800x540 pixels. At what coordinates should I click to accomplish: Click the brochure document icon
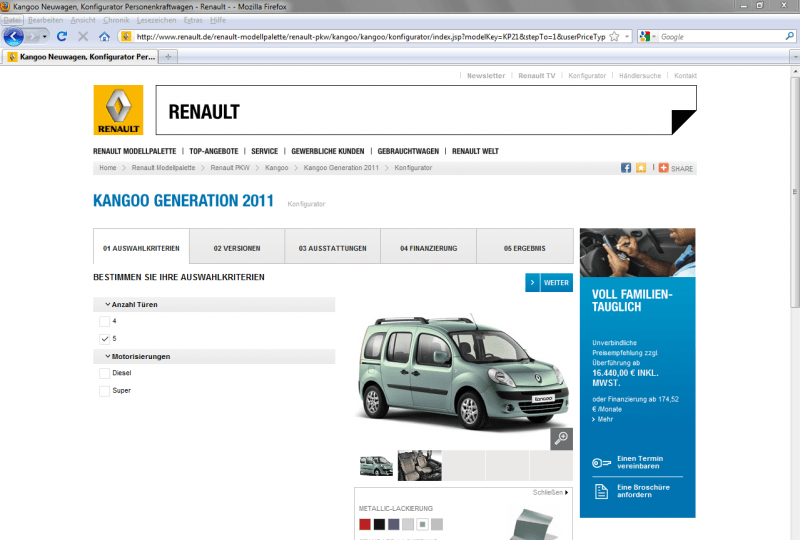602,491
